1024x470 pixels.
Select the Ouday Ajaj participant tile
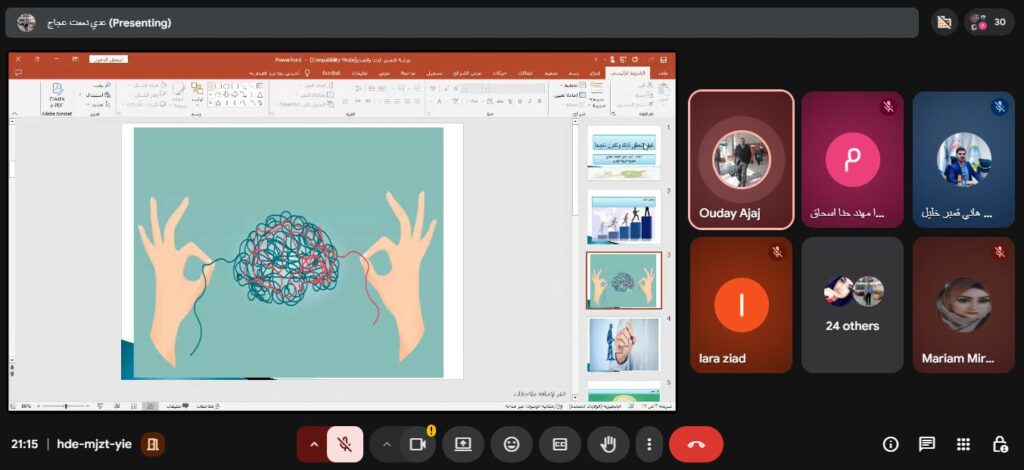(x=741, y=160)
